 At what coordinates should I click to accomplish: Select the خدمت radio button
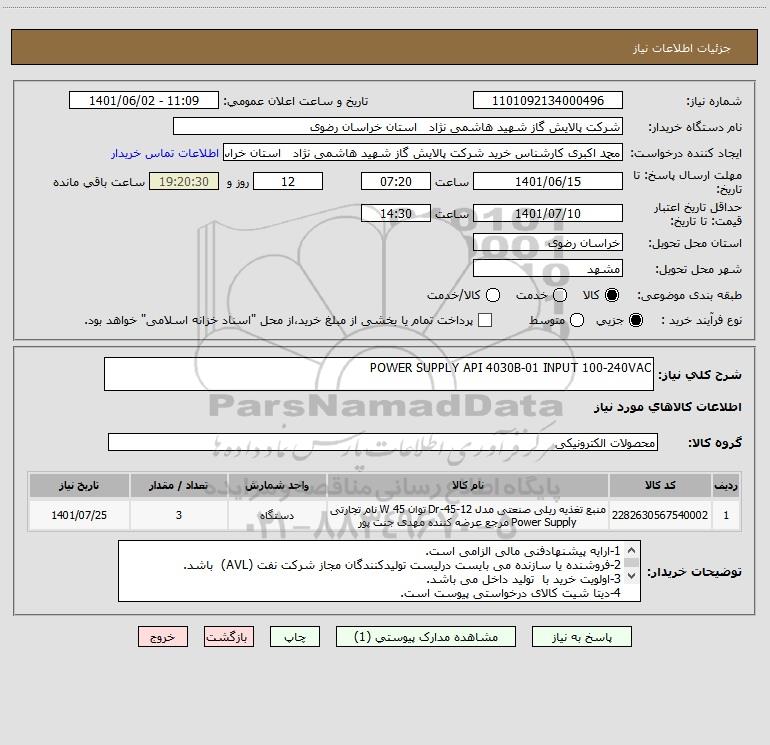click(x=560, y=295)
